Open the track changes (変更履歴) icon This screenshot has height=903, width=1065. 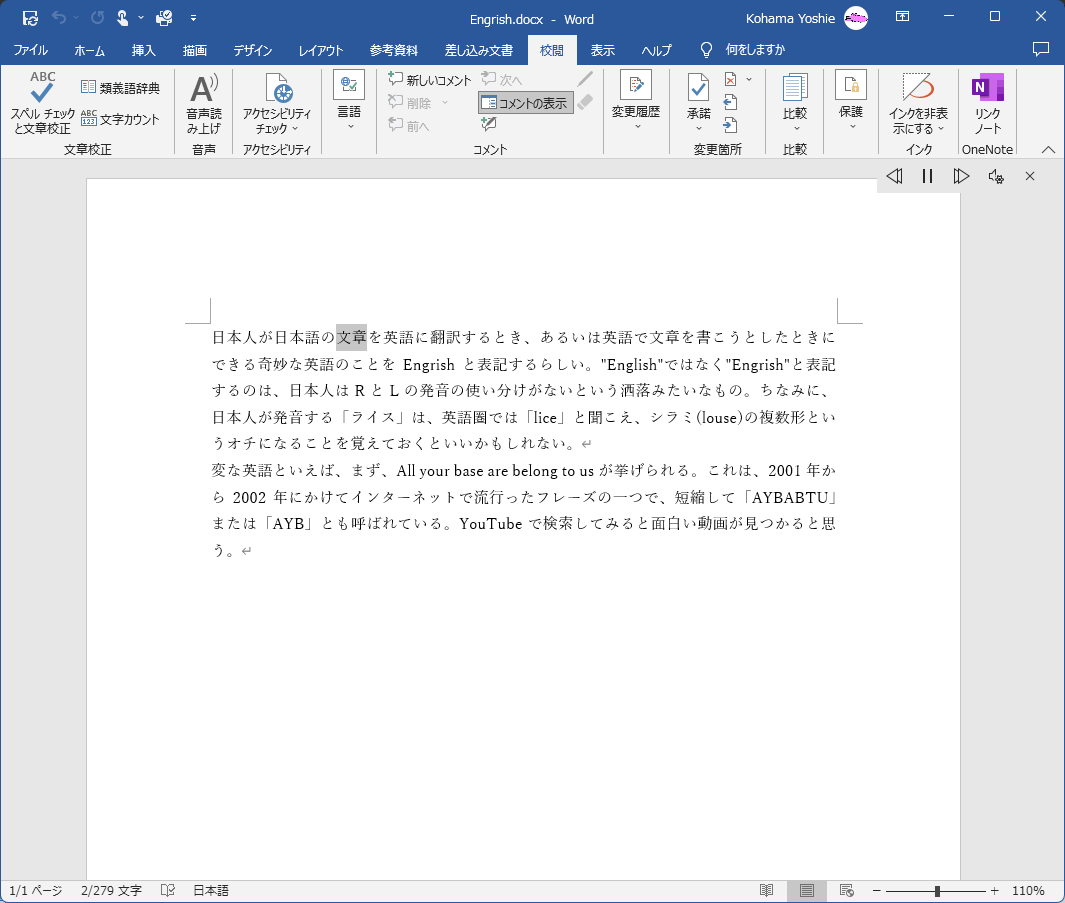pyautogui.click(x=636, y=85)
